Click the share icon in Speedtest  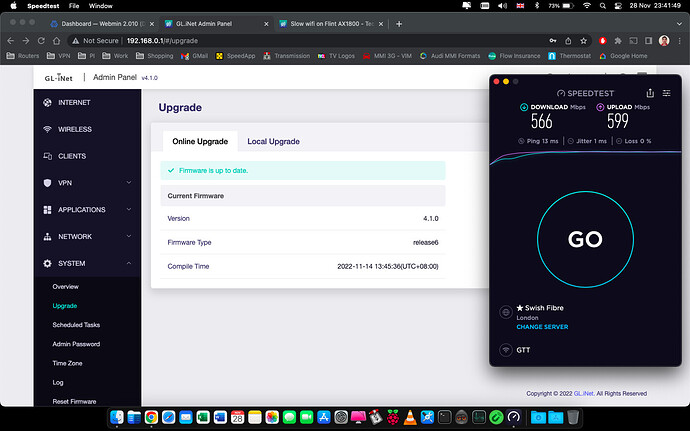[650, 93]
